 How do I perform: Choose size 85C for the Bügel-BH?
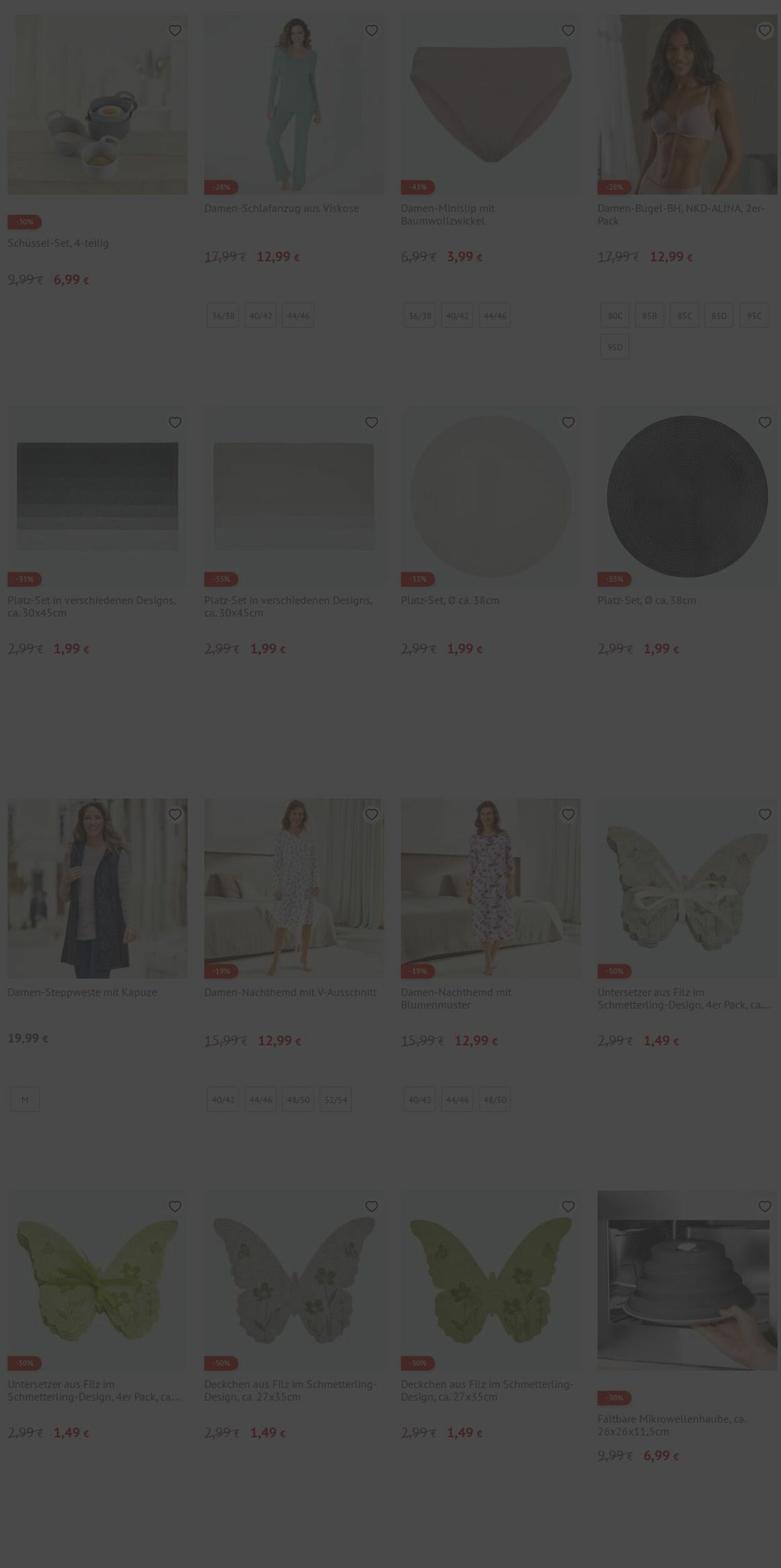point(685,316)
